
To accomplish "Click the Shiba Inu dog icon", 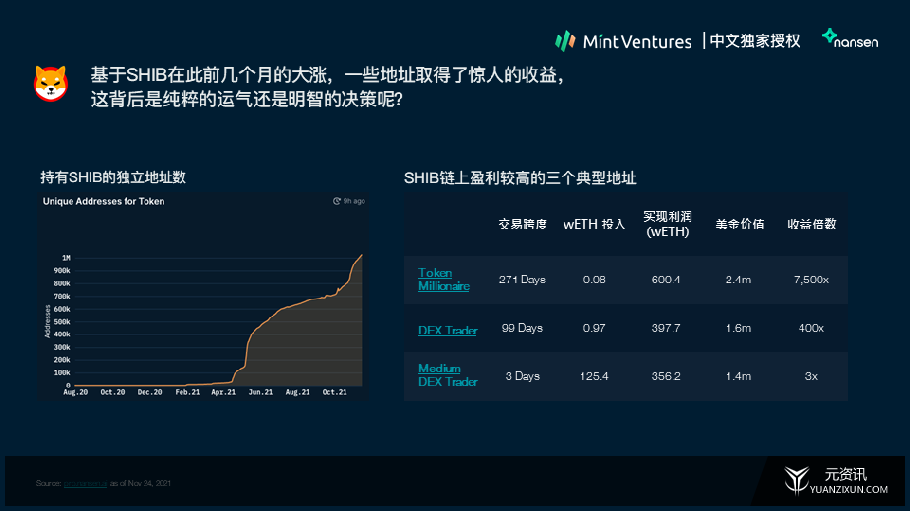I will [x=51, y=84].
